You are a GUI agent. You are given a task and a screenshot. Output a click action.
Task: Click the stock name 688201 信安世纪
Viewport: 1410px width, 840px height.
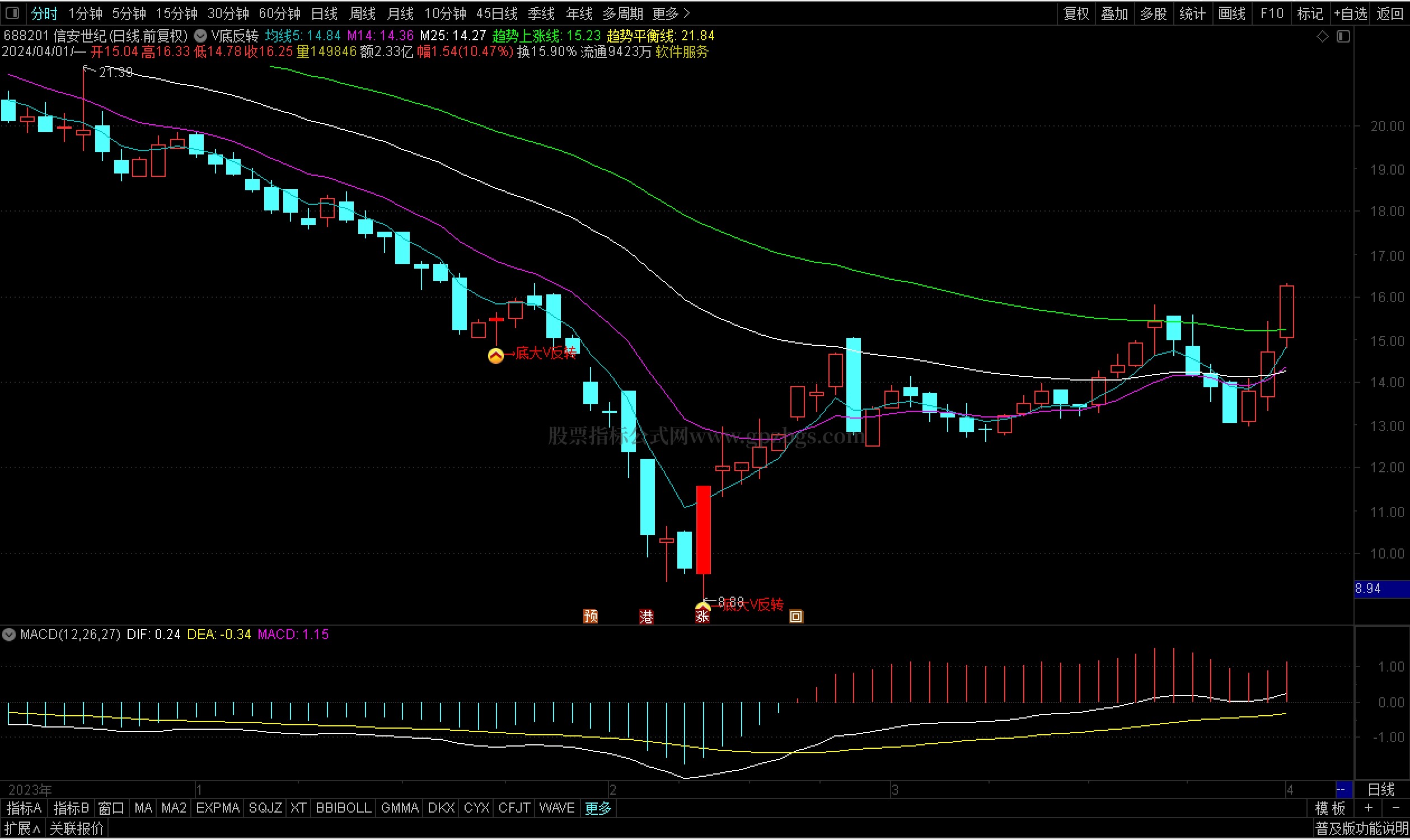click(55, 36)
